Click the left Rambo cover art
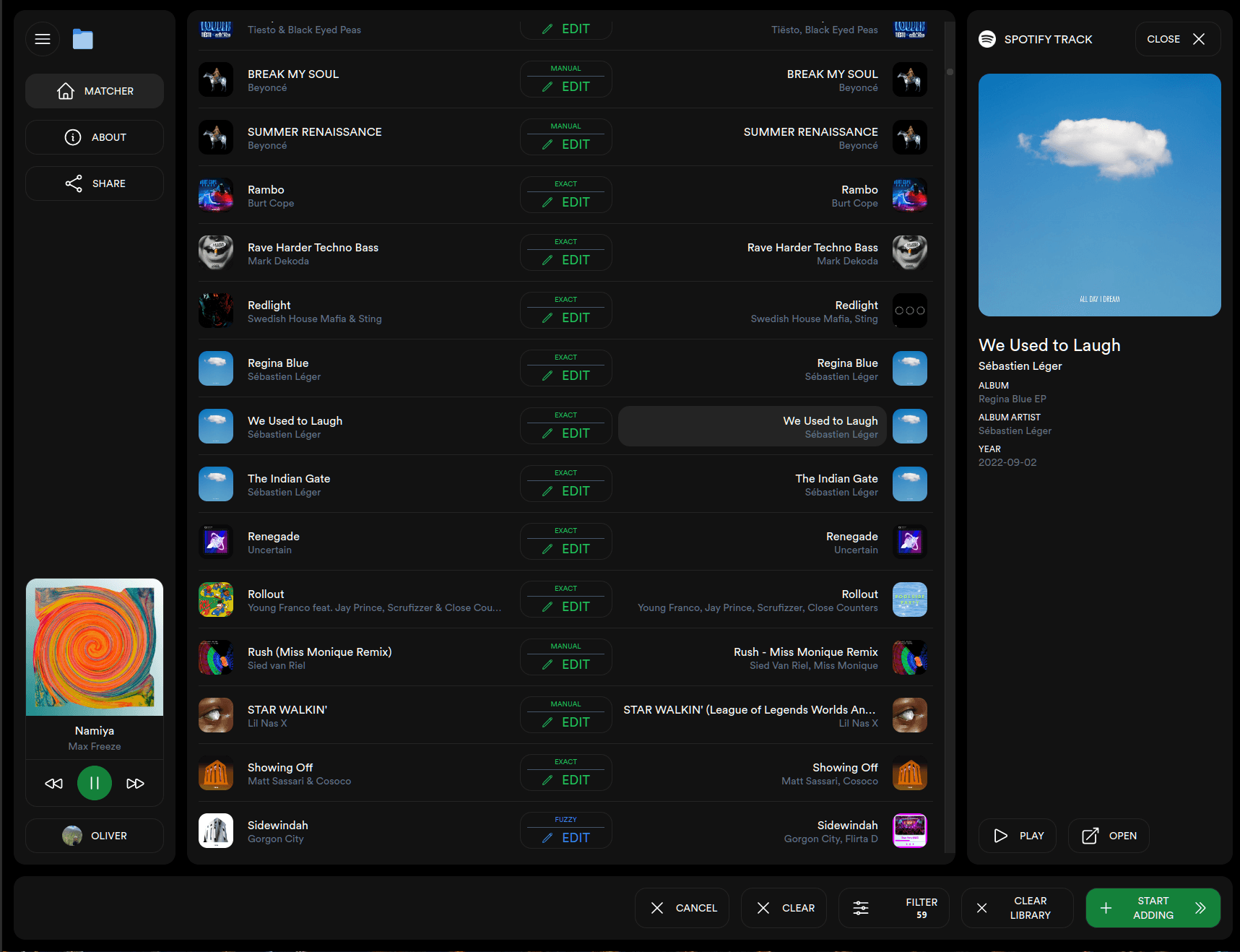 [216, 195]
